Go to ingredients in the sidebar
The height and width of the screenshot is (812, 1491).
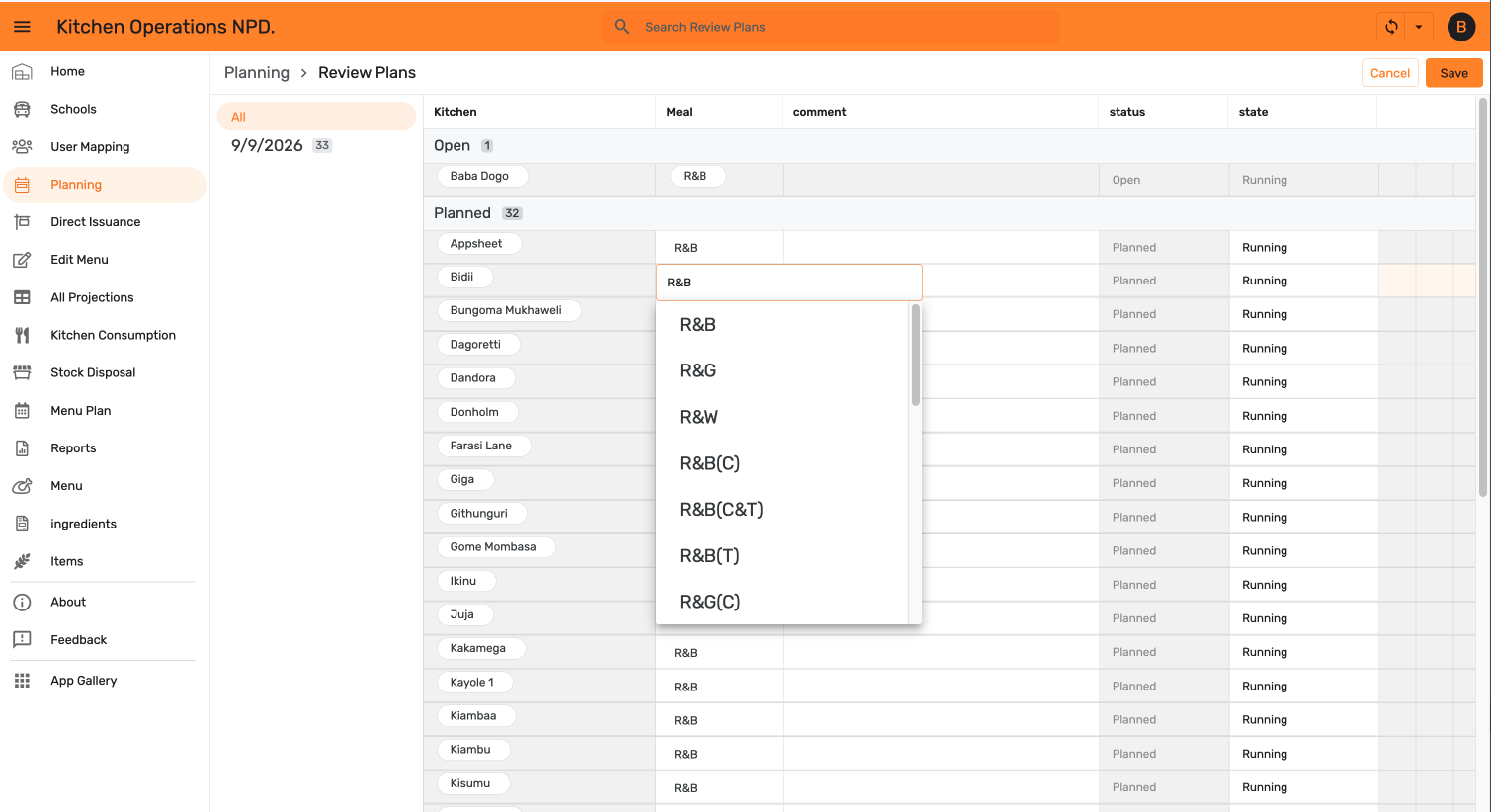pyautogui.click(x=105, y=524)
